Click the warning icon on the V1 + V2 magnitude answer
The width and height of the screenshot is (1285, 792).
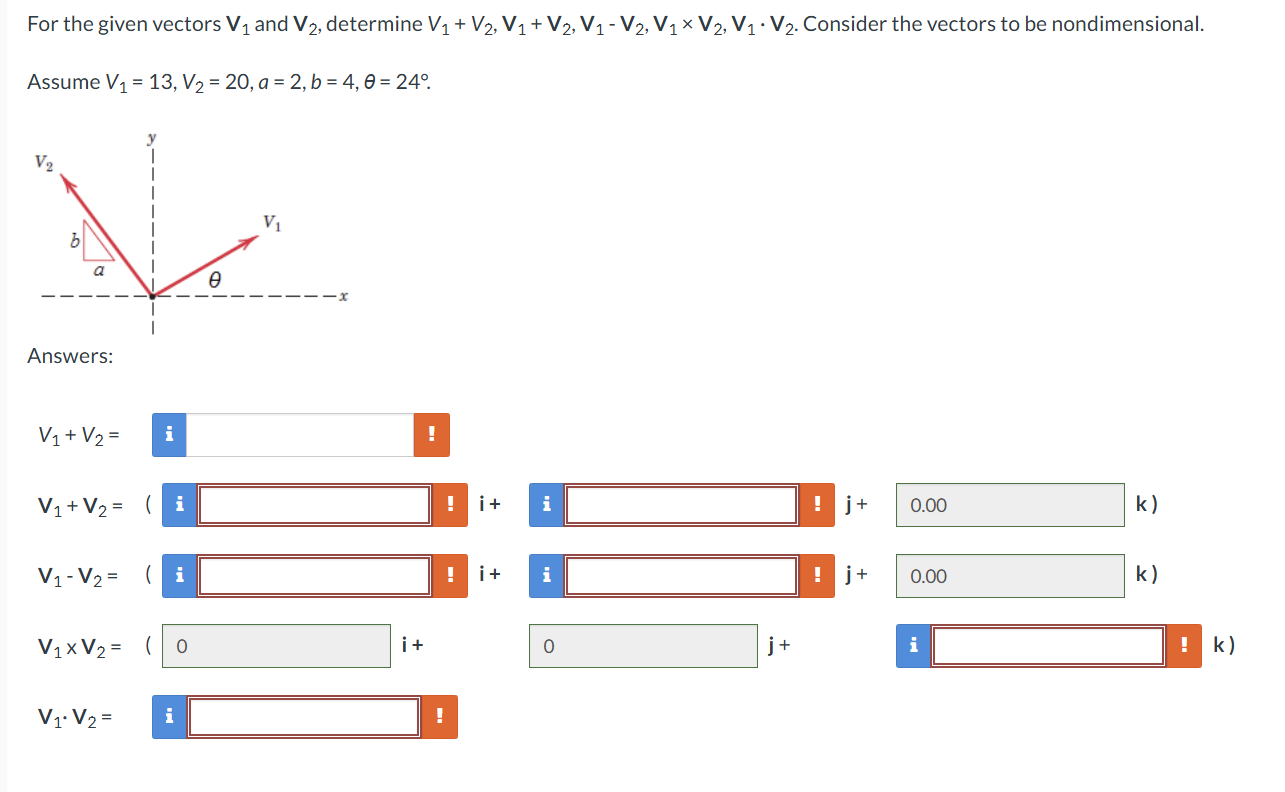point(431,435)
